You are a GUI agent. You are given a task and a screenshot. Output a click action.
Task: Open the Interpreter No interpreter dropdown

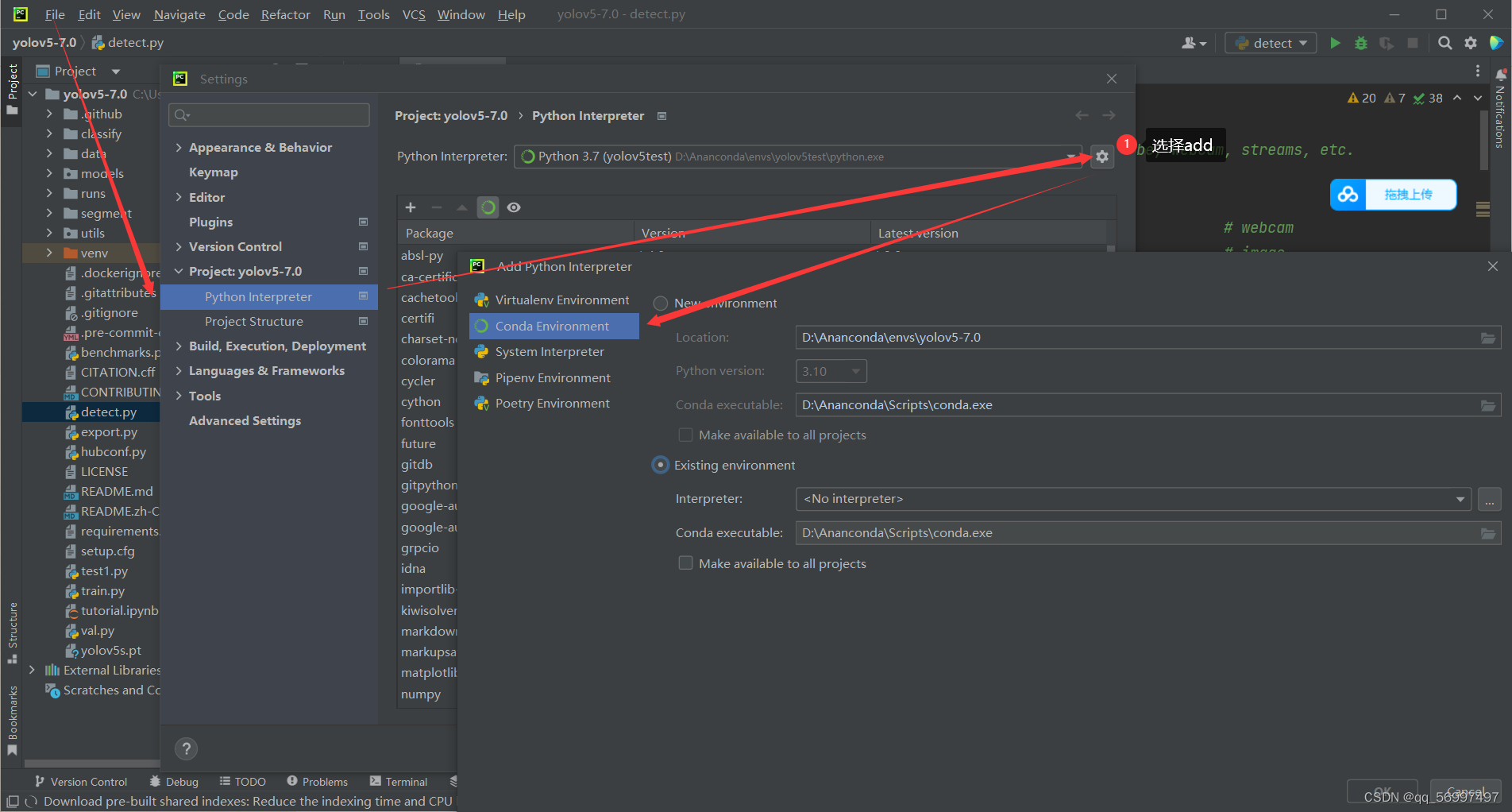[1133, 500]
